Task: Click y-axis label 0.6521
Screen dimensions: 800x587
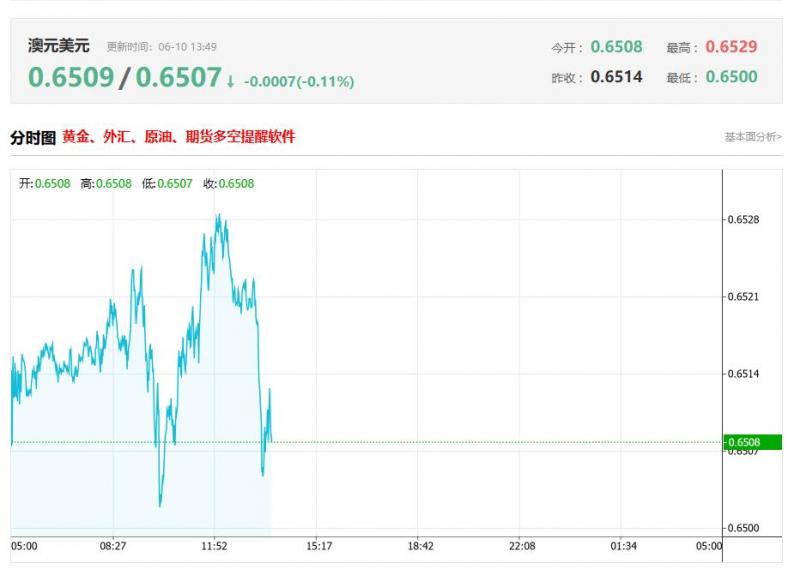Action: pyautogui.click(x=743, y=297)
